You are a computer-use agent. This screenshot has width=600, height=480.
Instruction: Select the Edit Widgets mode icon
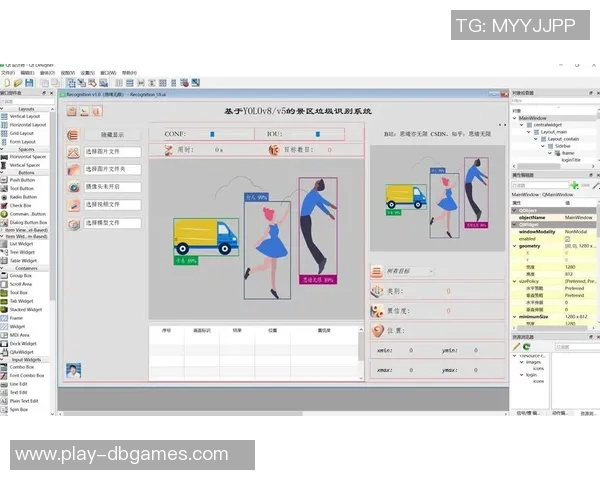(x=71, y=83)
